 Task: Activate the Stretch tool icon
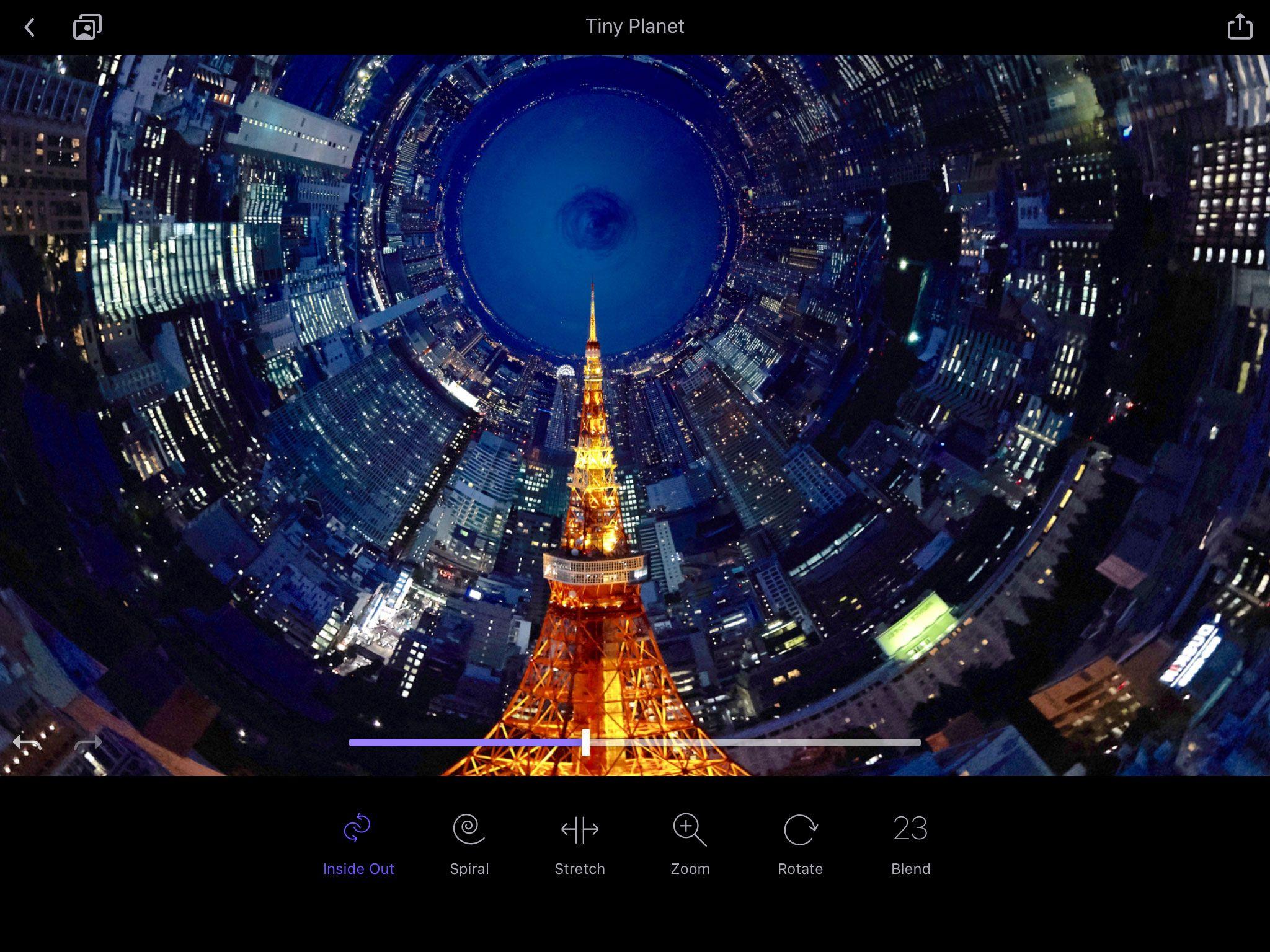[580, 827]
